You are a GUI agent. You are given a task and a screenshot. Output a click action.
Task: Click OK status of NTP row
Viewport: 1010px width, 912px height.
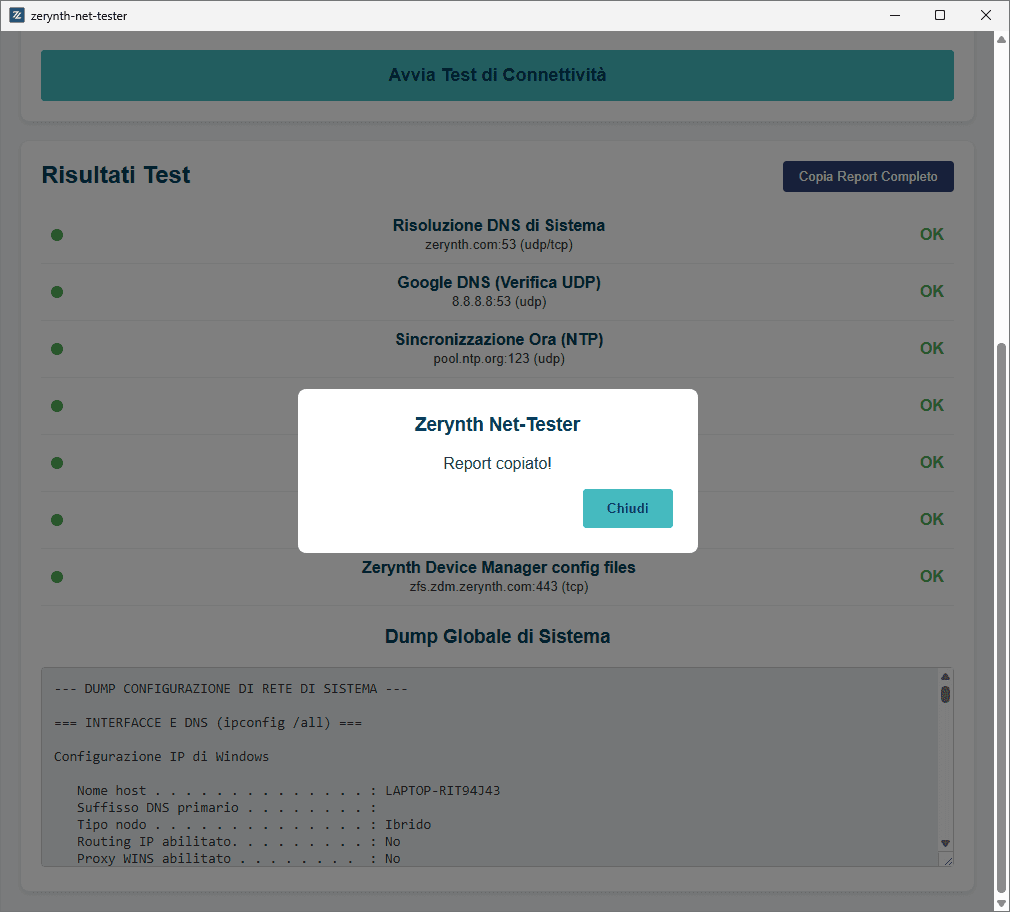(x=931, y=348)
